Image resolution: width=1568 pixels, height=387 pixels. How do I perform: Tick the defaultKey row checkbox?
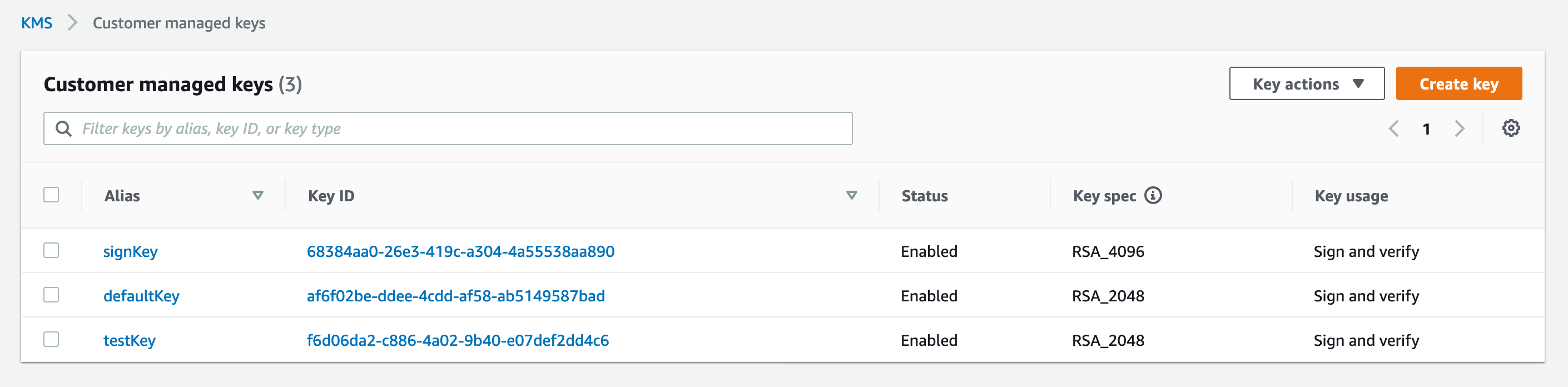point(51,295)
